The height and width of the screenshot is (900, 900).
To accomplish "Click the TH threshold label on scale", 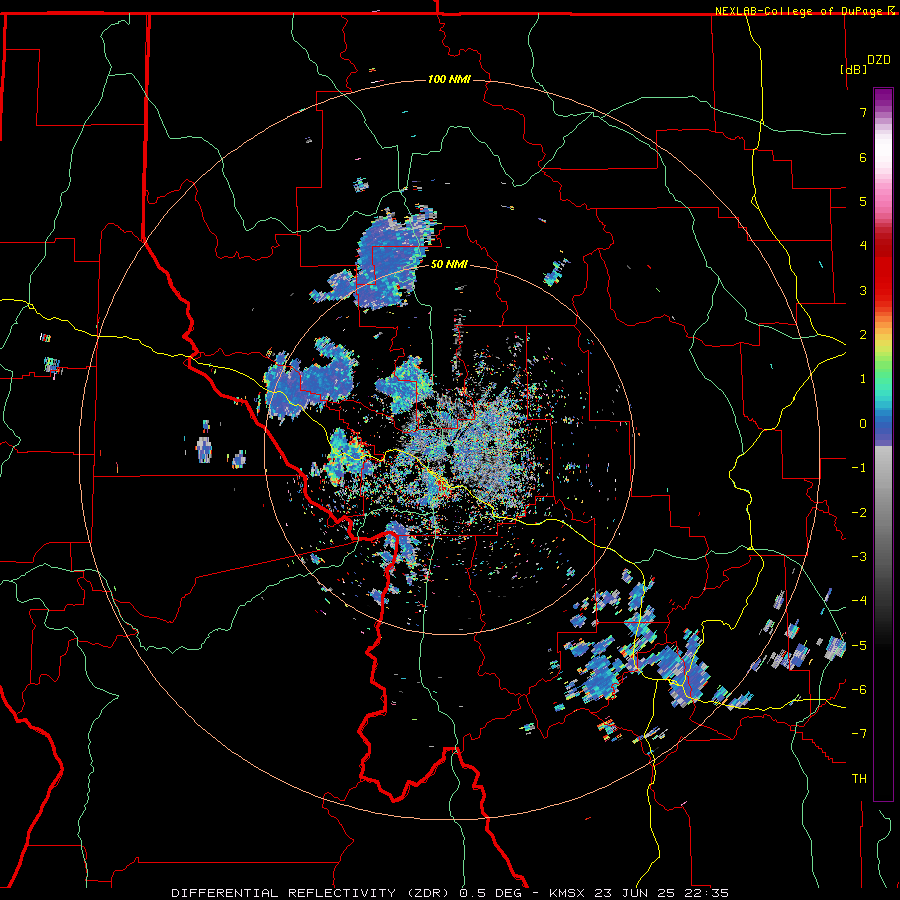I will coord(859,779).
